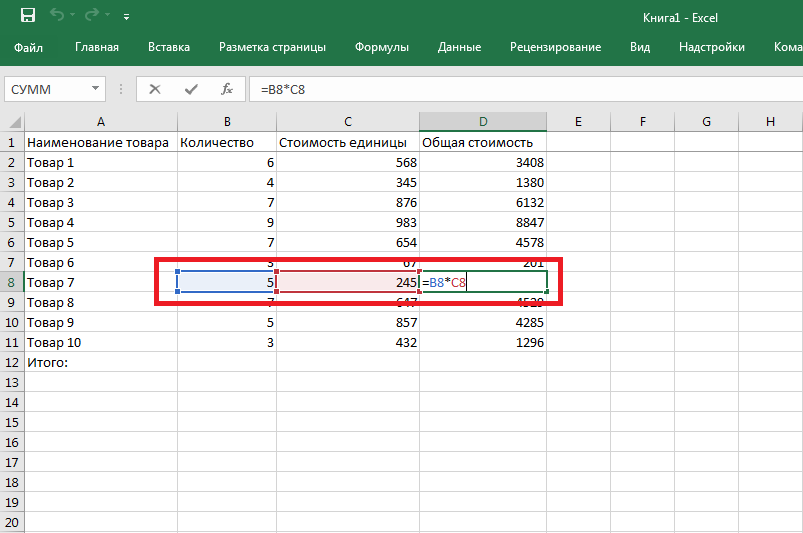The width and height of the screenshot is (803, 533).
Task: Open the Рецензирование ribbon tab
Action: click(x=555, y=47)
